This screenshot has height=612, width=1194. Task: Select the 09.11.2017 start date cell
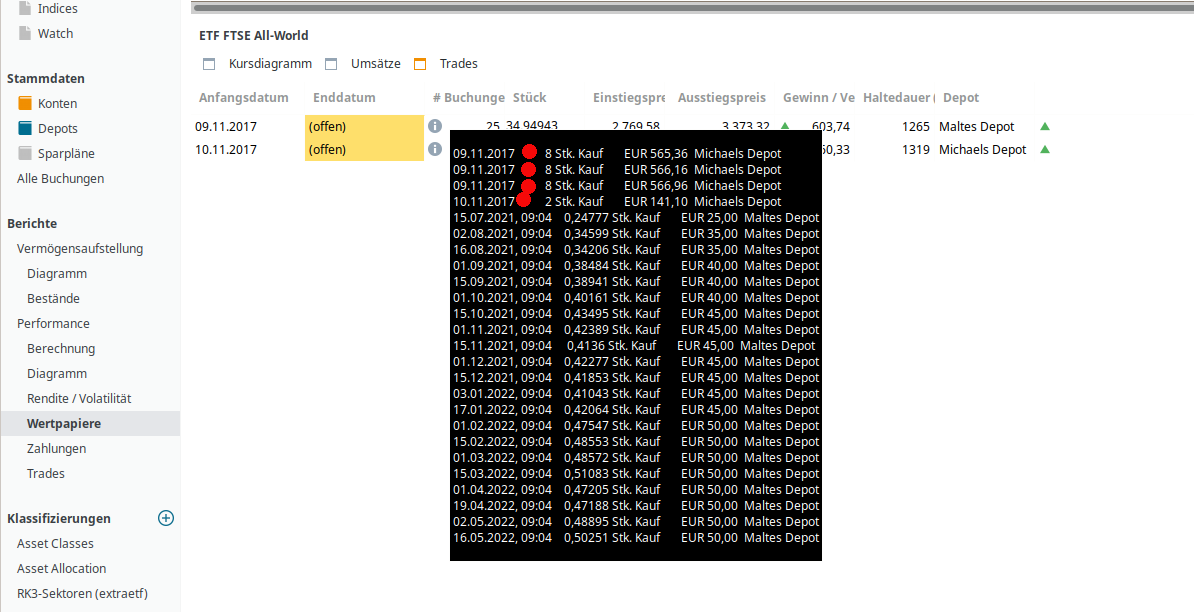point(226,126)
